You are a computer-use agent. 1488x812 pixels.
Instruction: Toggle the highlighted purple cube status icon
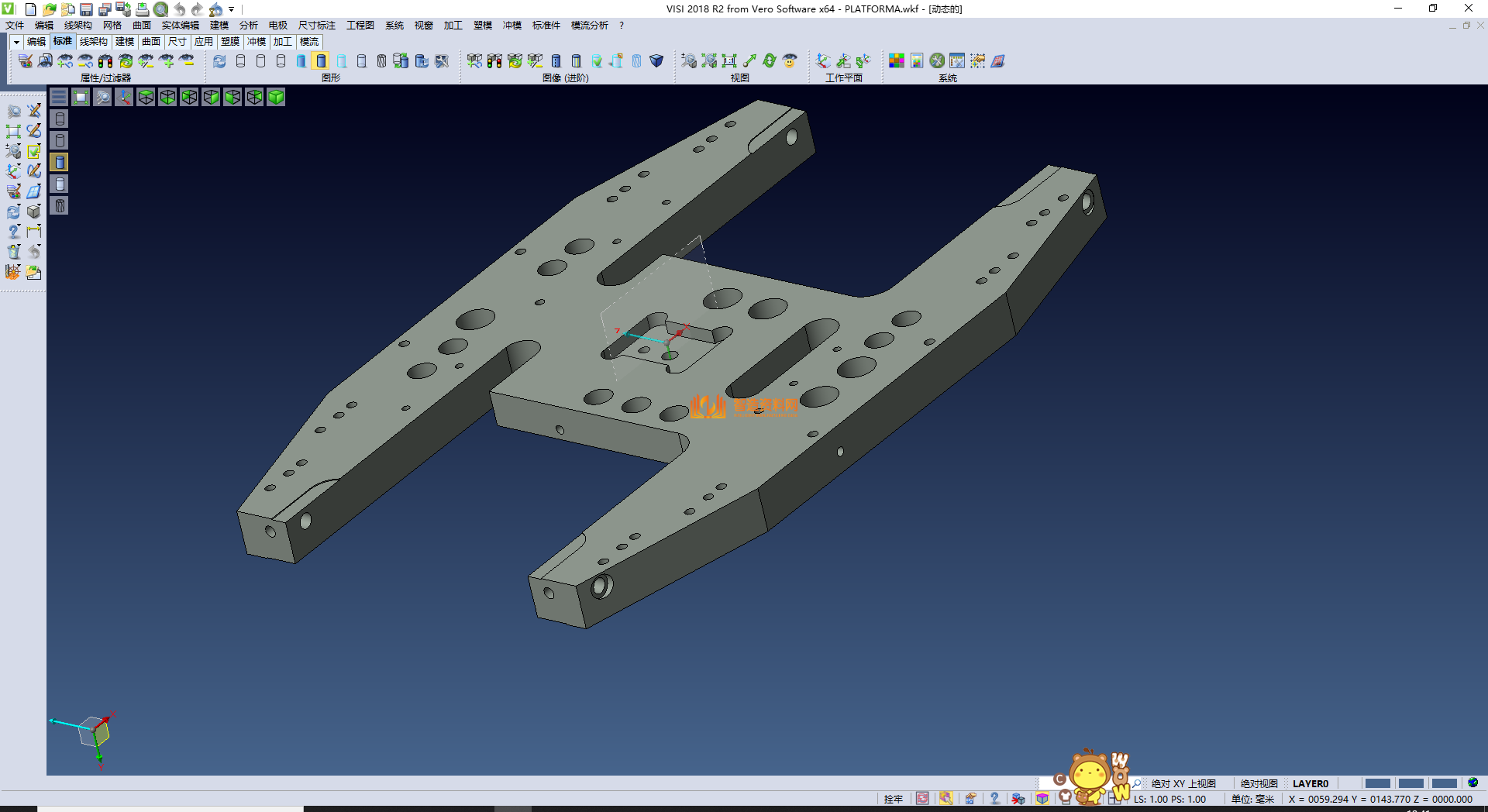[x=1042, y=799]
